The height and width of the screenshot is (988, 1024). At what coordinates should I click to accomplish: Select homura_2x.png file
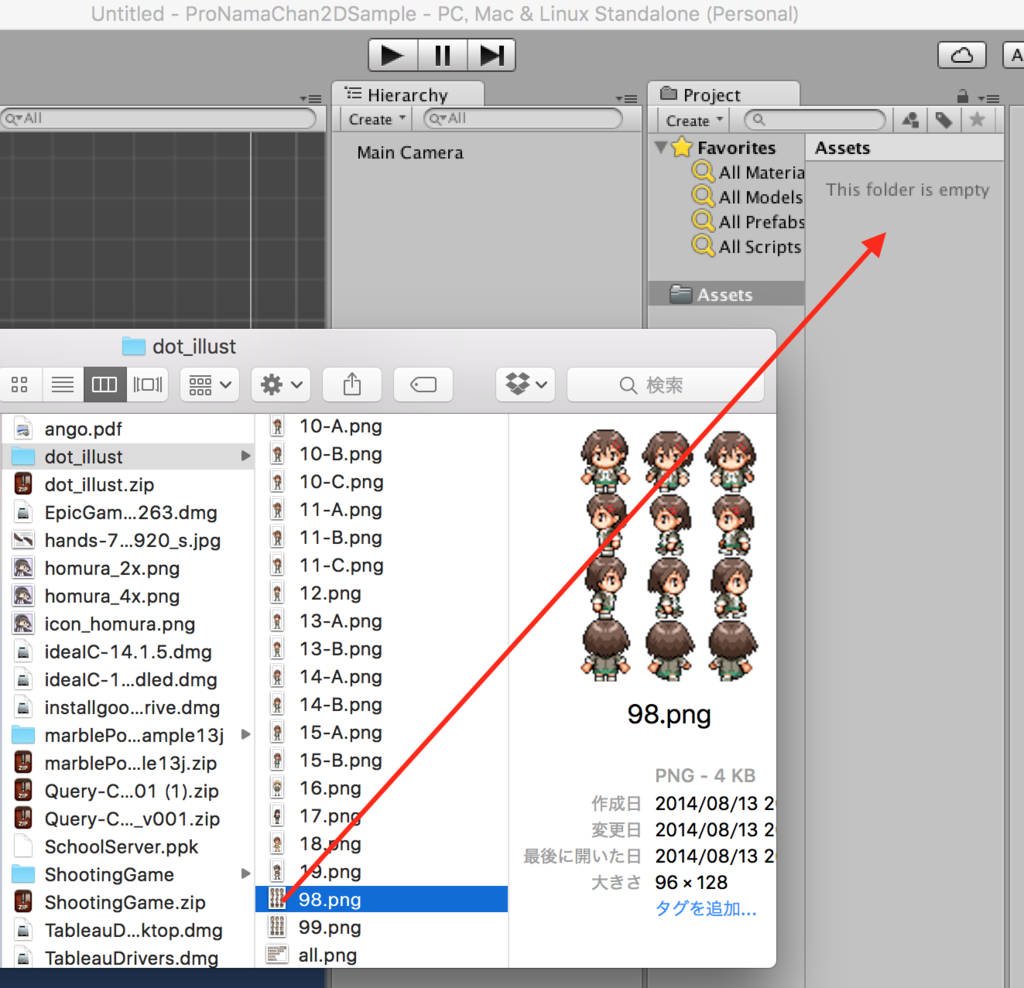click(128, 568)
